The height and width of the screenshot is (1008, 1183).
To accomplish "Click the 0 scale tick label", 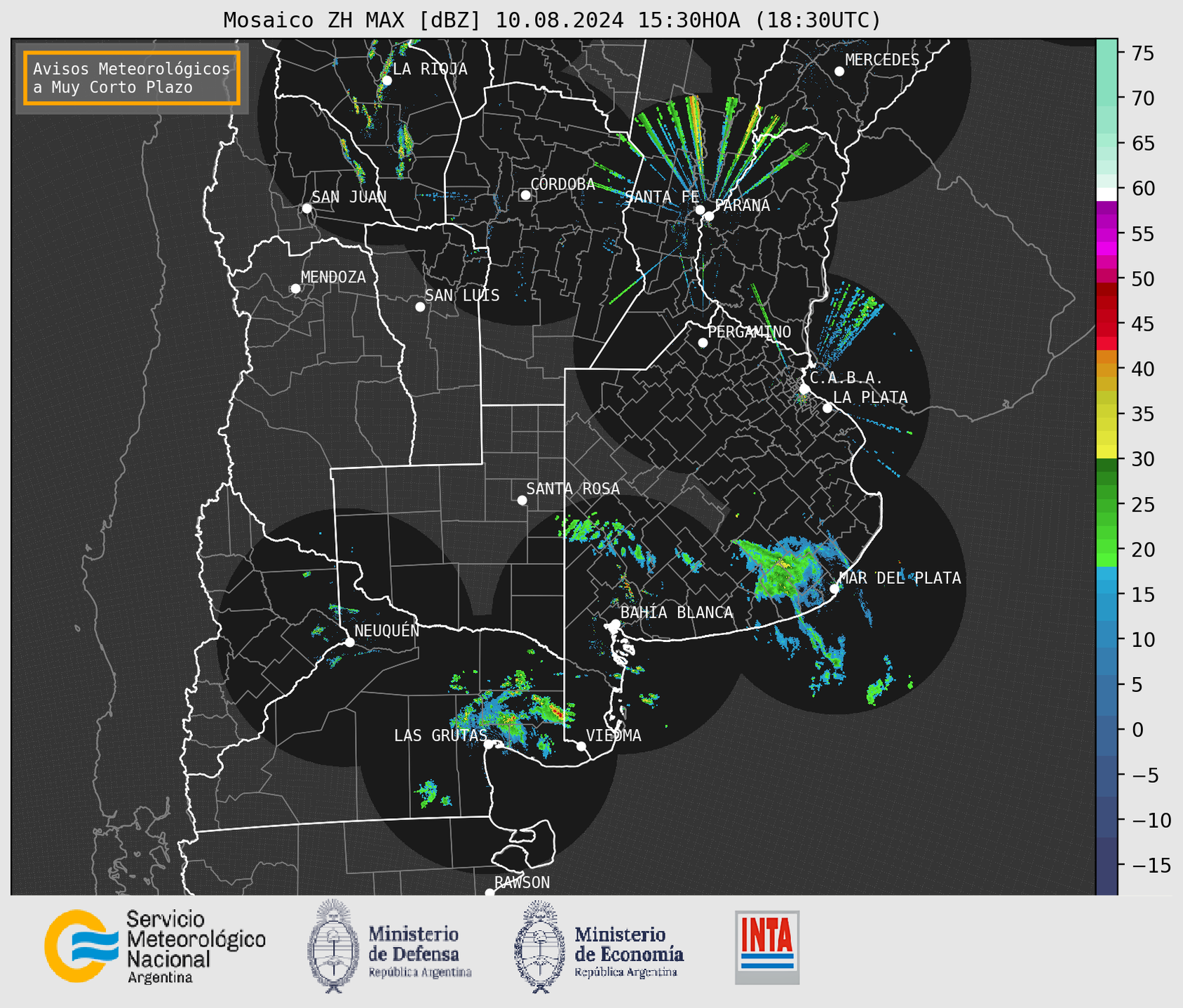I will (x=1137, y=730).
